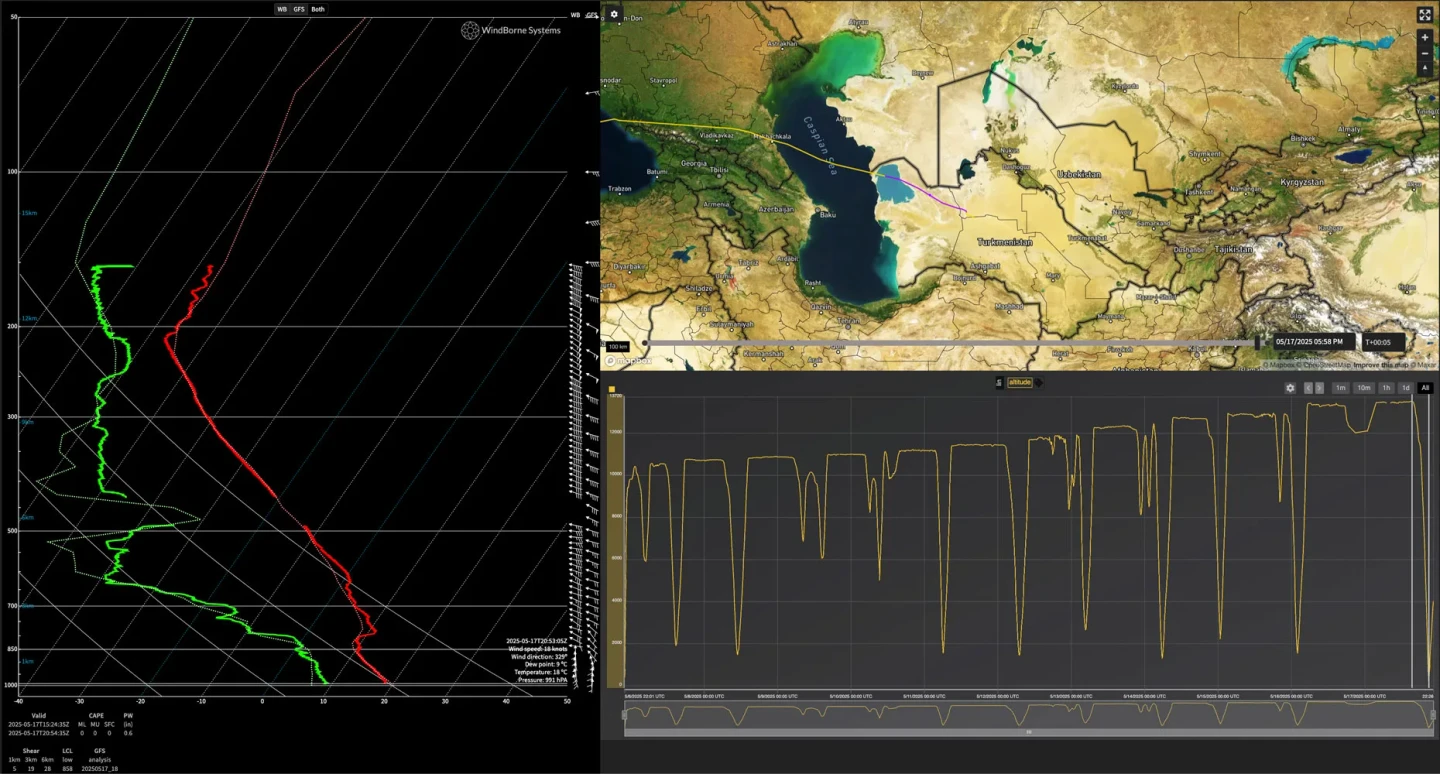
Task: Set chart range to 1d
Action: tap(1405, 388)
